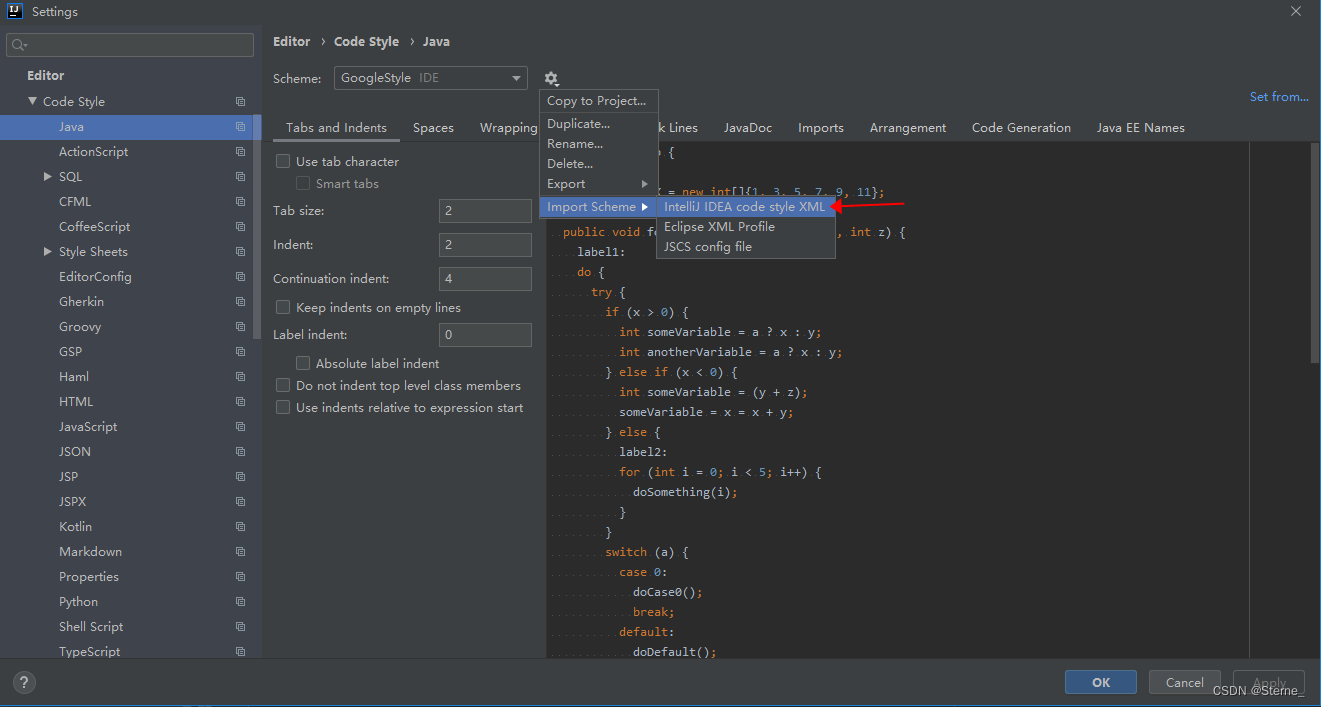The image size is (1321, 707).
Task: Click the copy icon beside Properties
Action: pyautogui.click(x=240, y=577)
